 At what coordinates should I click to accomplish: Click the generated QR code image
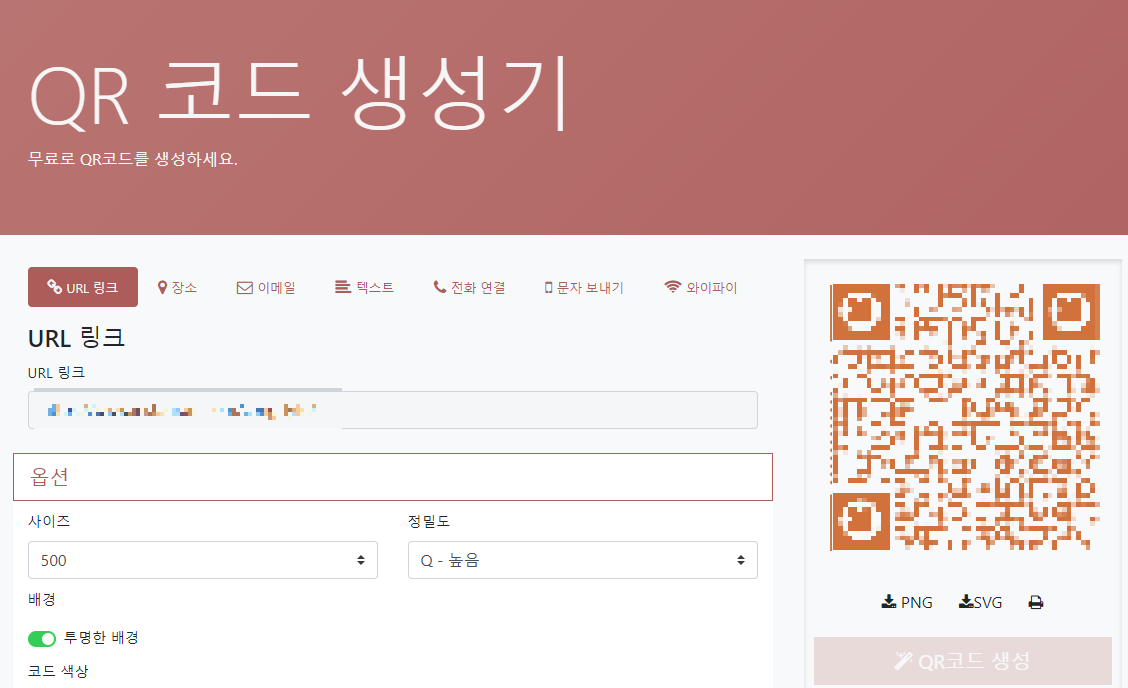[x=965, y=417]
